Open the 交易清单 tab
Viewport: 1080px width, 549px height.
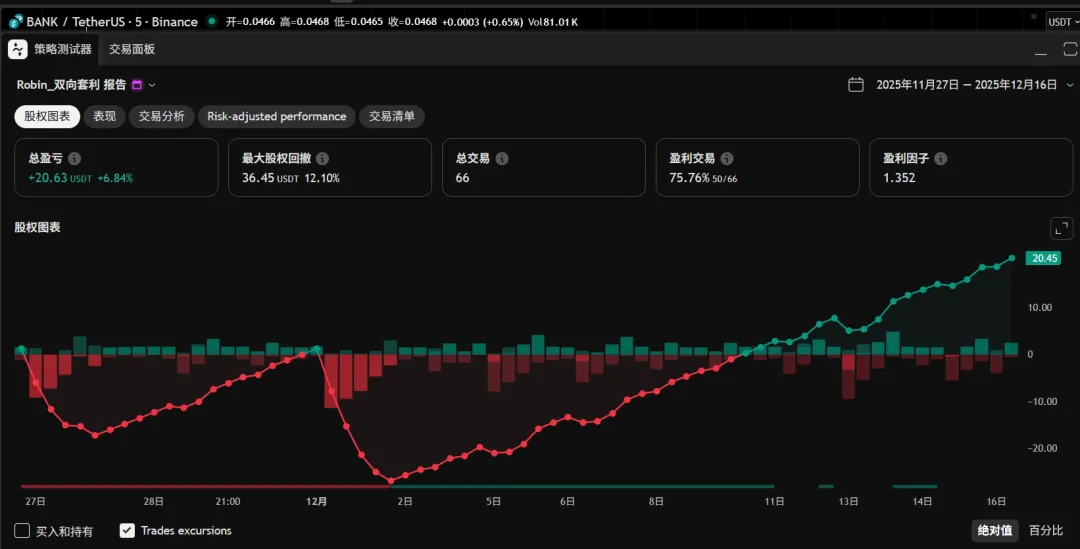(392, 117)
